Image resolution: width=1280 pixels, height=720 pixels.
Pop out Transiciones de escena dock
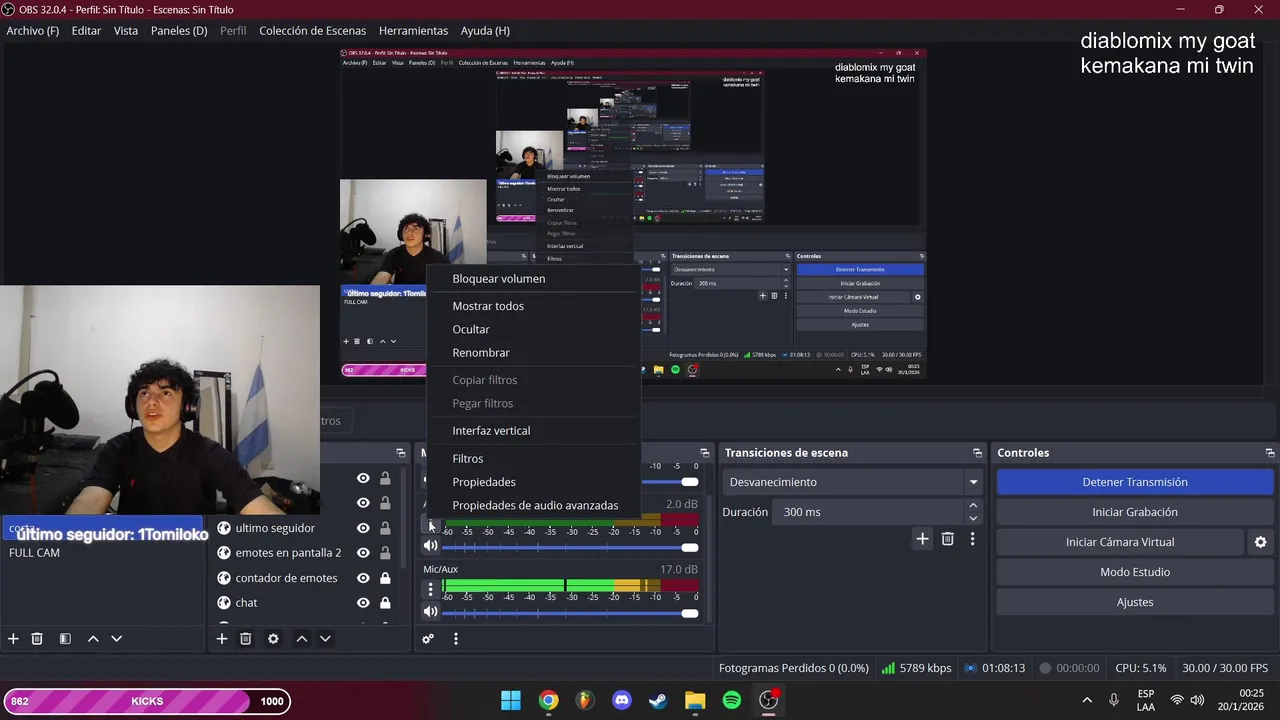click(x=977, y=453)
